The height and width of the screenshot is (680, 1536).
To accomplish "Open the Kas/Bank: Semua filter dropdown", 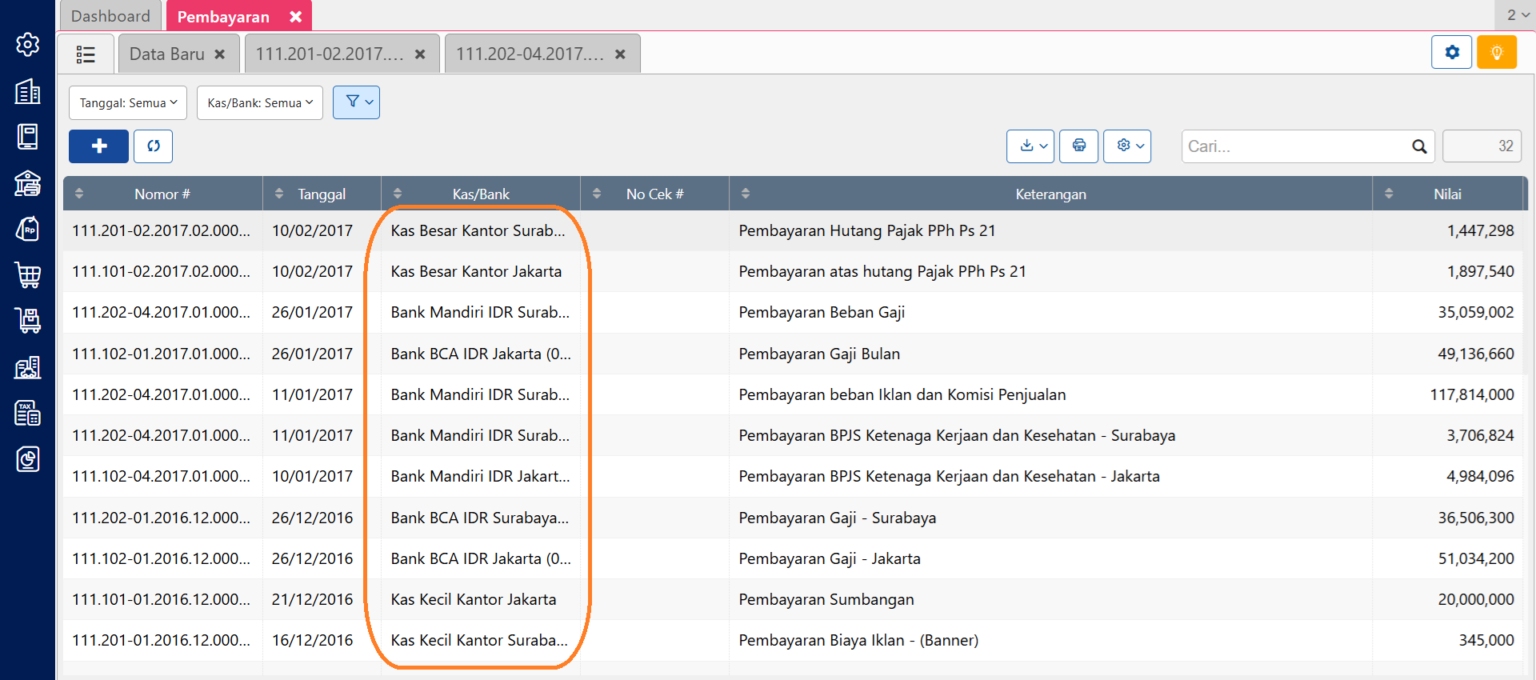I will click(x=259, y=102).
